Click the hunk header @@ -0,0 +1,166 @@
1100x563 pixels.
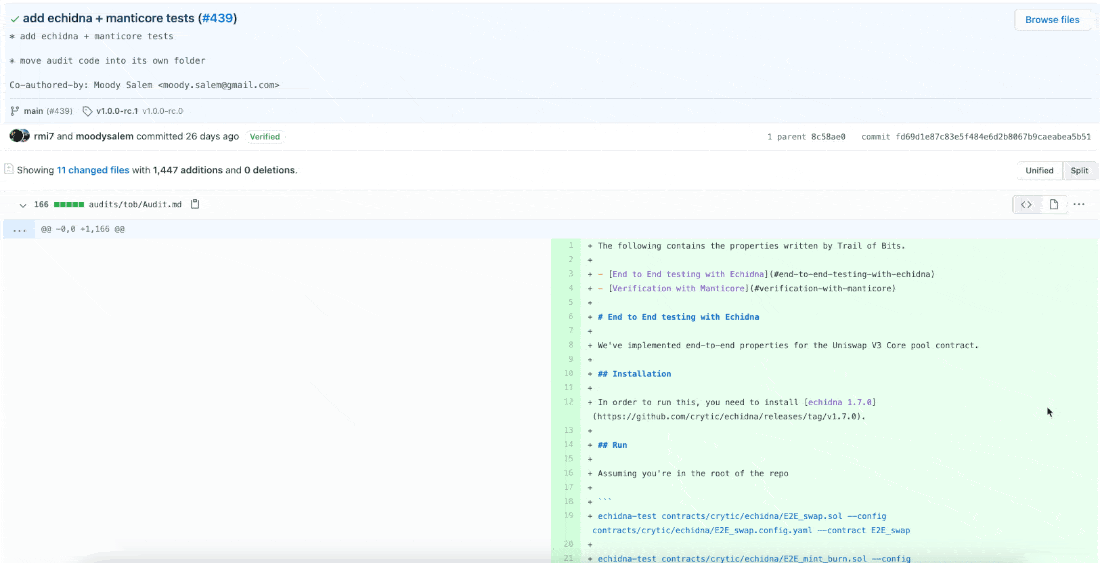(x=83, y=229)
